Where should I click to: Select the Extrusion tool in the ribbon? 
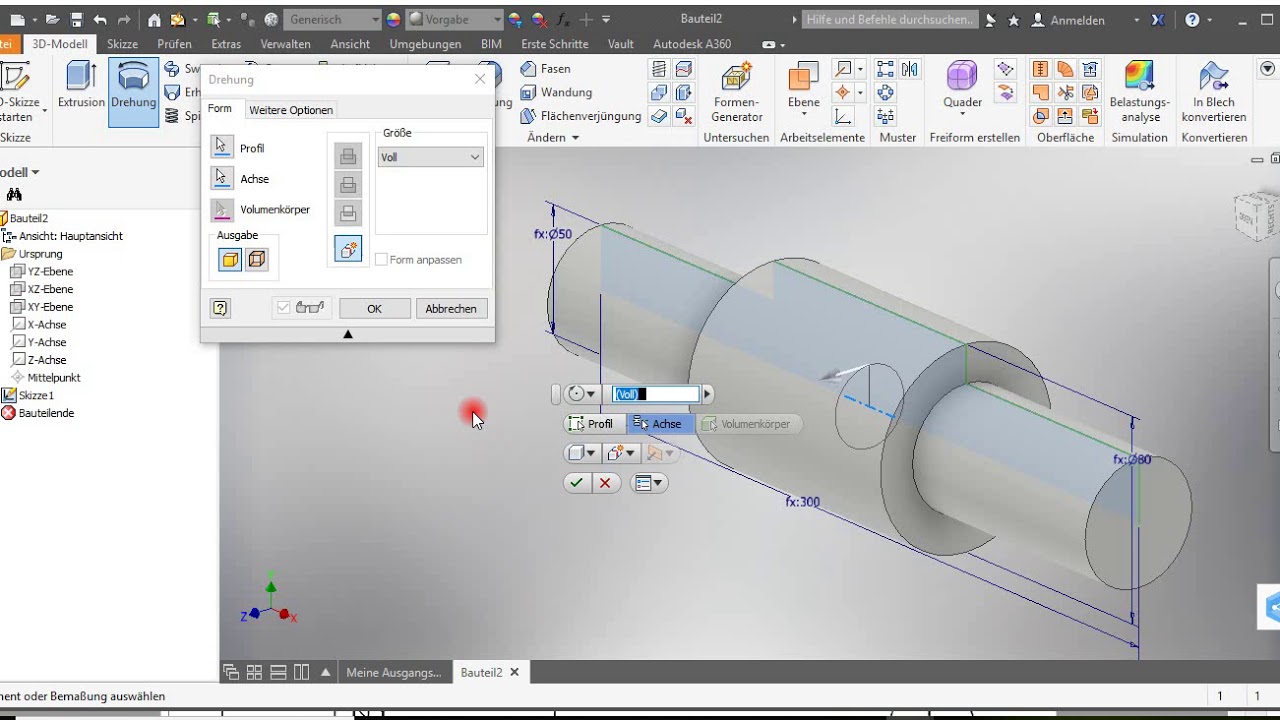(81, 86)
